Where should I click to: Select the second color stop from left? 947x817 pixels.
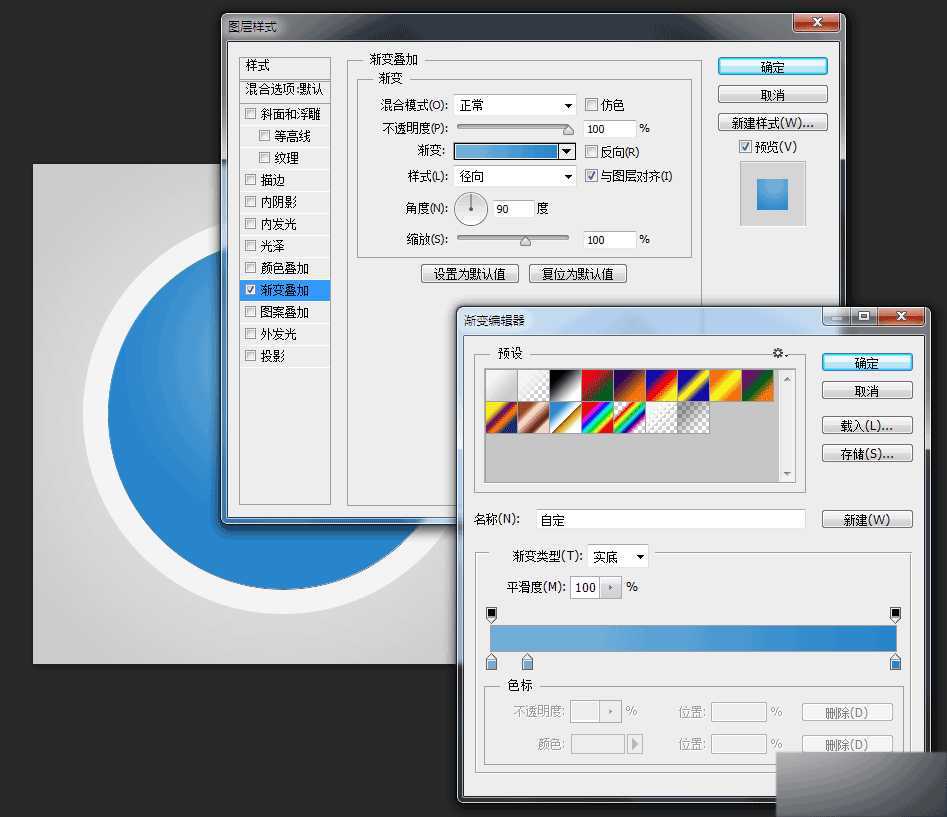pyautogui.click(x=528, y=662)
